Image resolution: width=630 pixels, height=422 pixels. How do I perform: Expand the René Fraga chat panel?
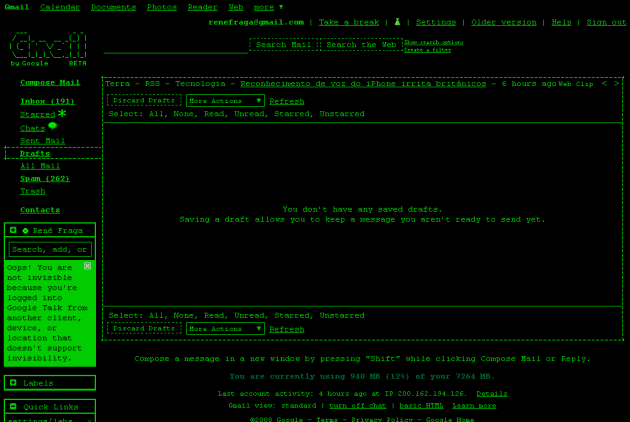pos(13,230)
